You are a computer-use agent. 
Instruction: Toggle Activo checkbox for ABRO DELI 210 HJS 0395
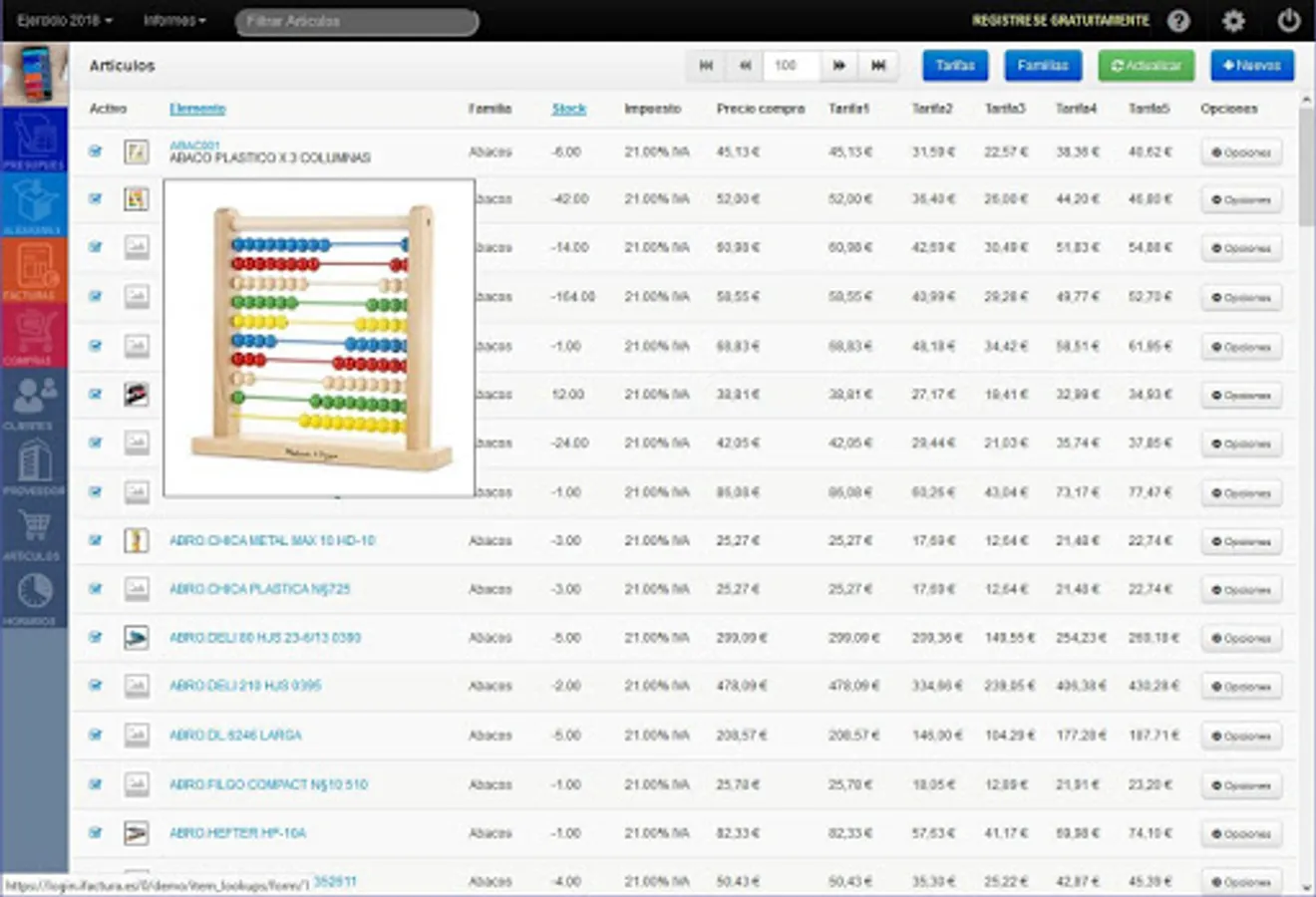click(x=96, y=686)
